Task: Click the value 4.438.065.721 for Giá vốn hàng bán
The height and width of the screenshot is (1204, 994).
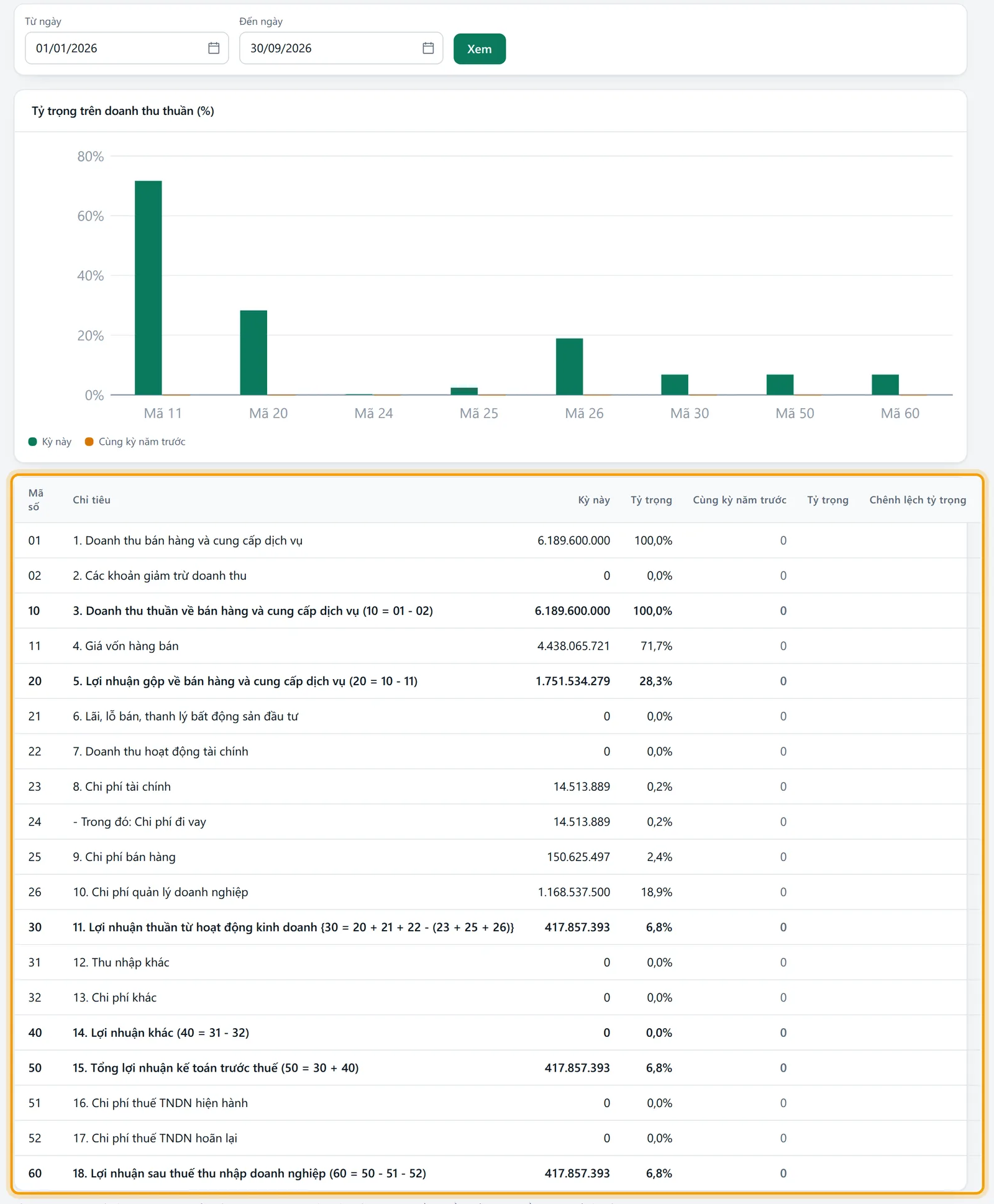Action: pyautogui.click(x=573, y=646)
